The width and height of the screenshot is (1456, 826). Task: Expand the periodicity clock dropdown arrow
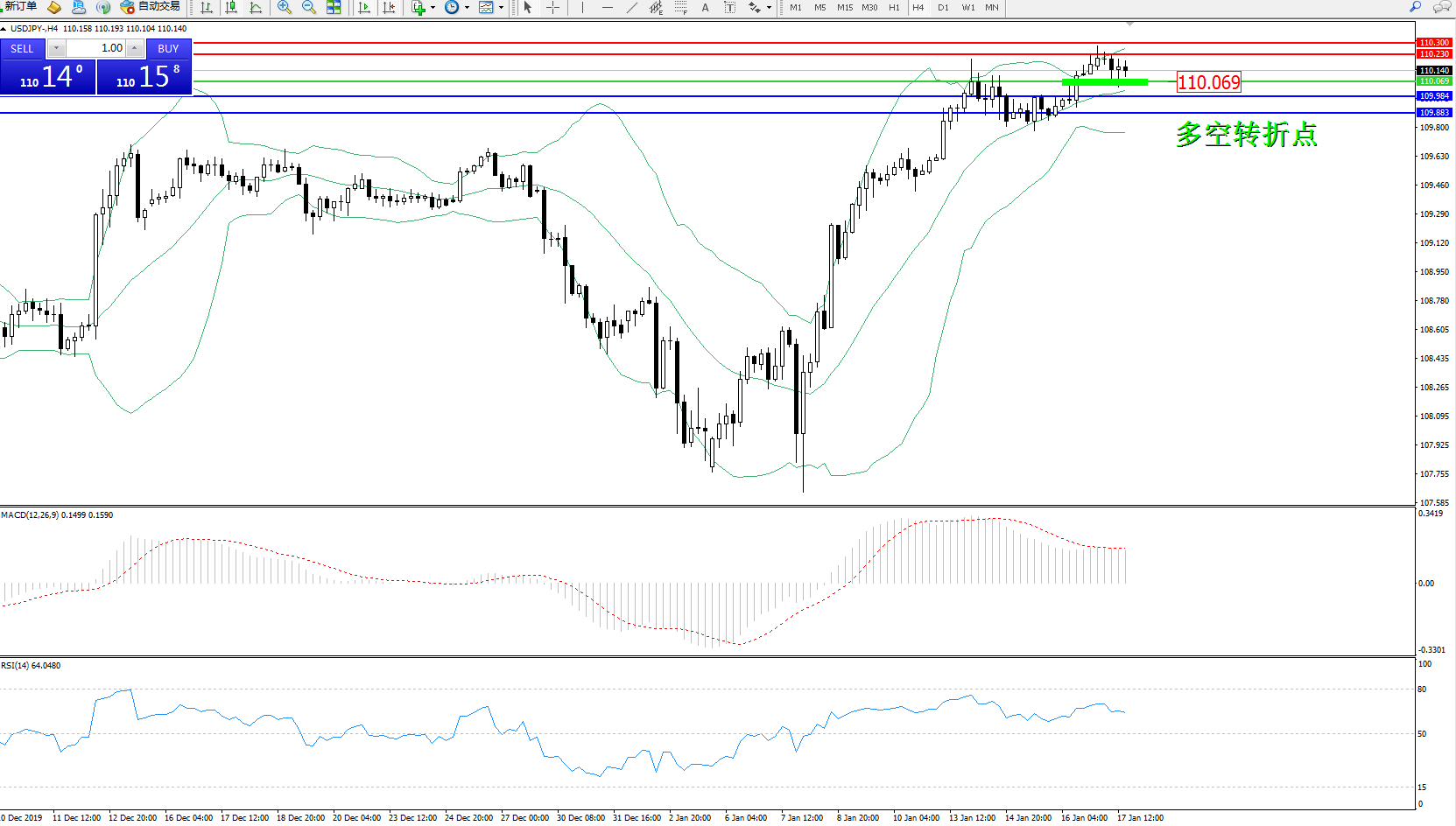tap(467, 8)
